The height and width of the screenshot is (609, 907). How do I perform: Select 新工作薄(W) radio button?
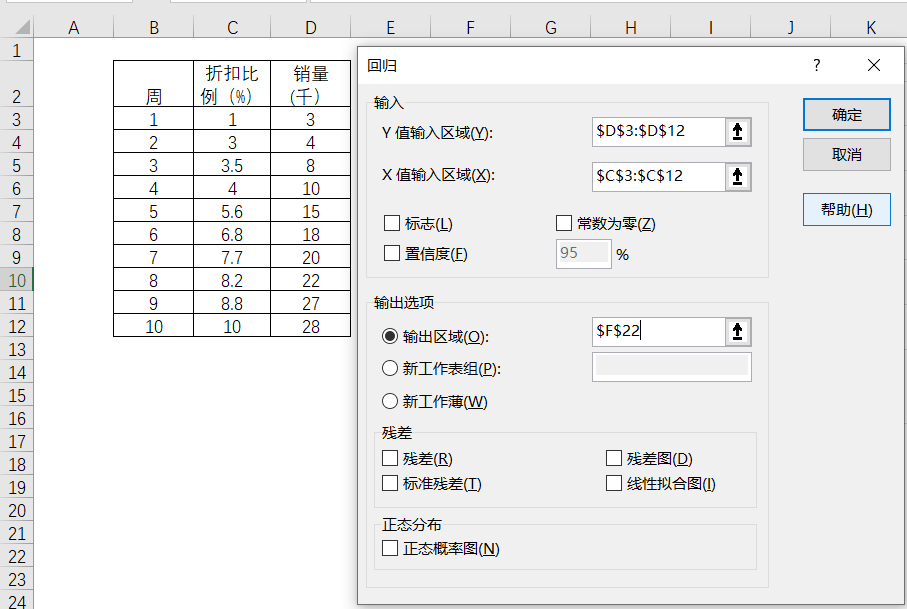tap(390, 401)
